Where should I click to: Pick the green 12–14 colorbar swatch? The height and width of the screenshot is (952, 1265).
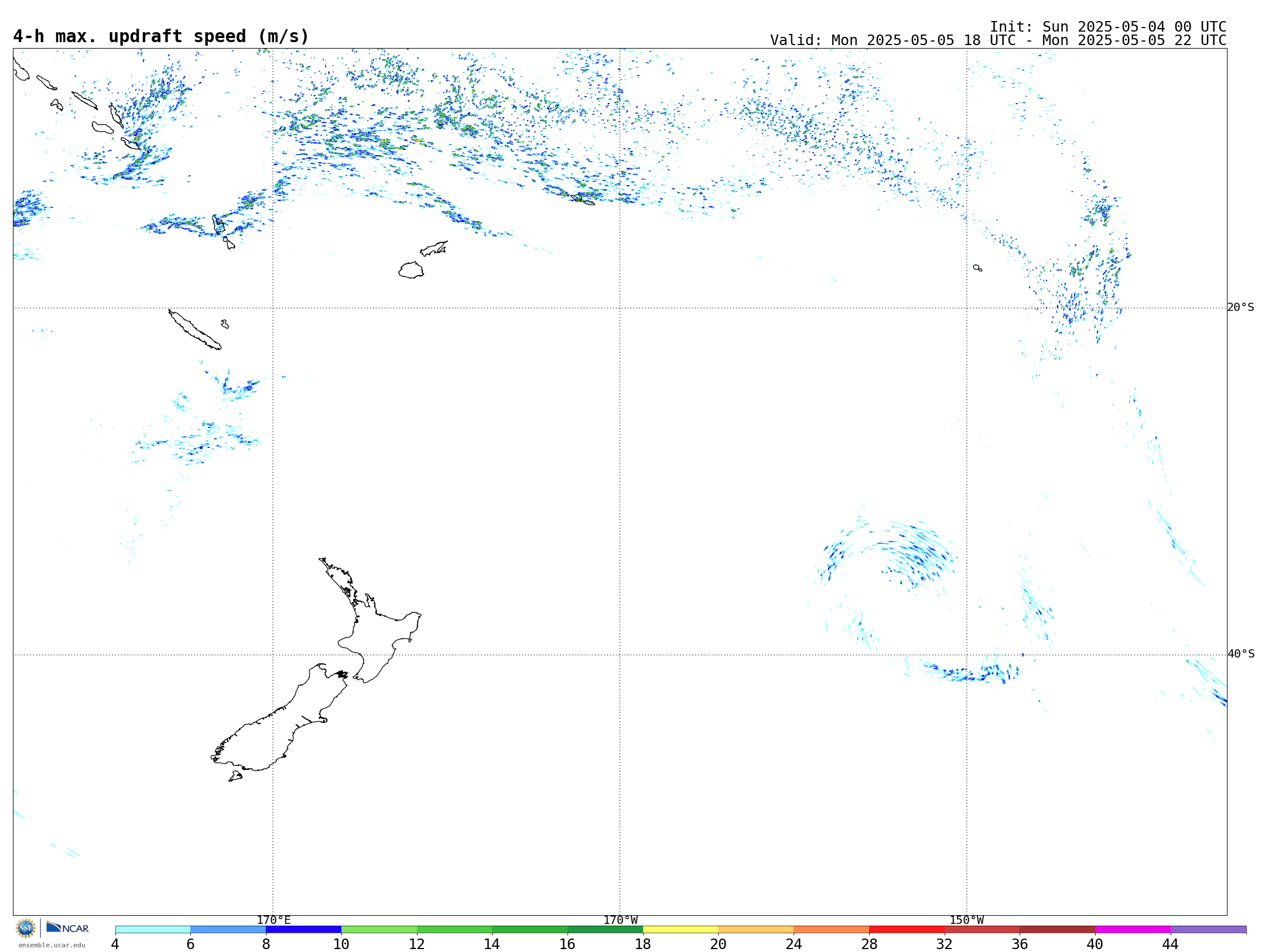point(454,930)
